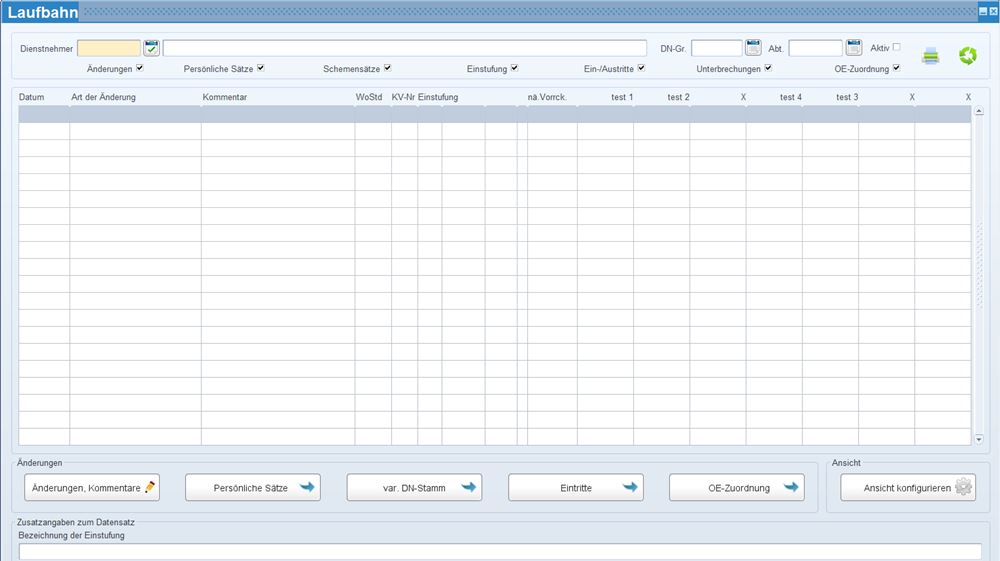
Task: Focus the Bezeichnung der Einstufung field
Action: tap(500, 551)
